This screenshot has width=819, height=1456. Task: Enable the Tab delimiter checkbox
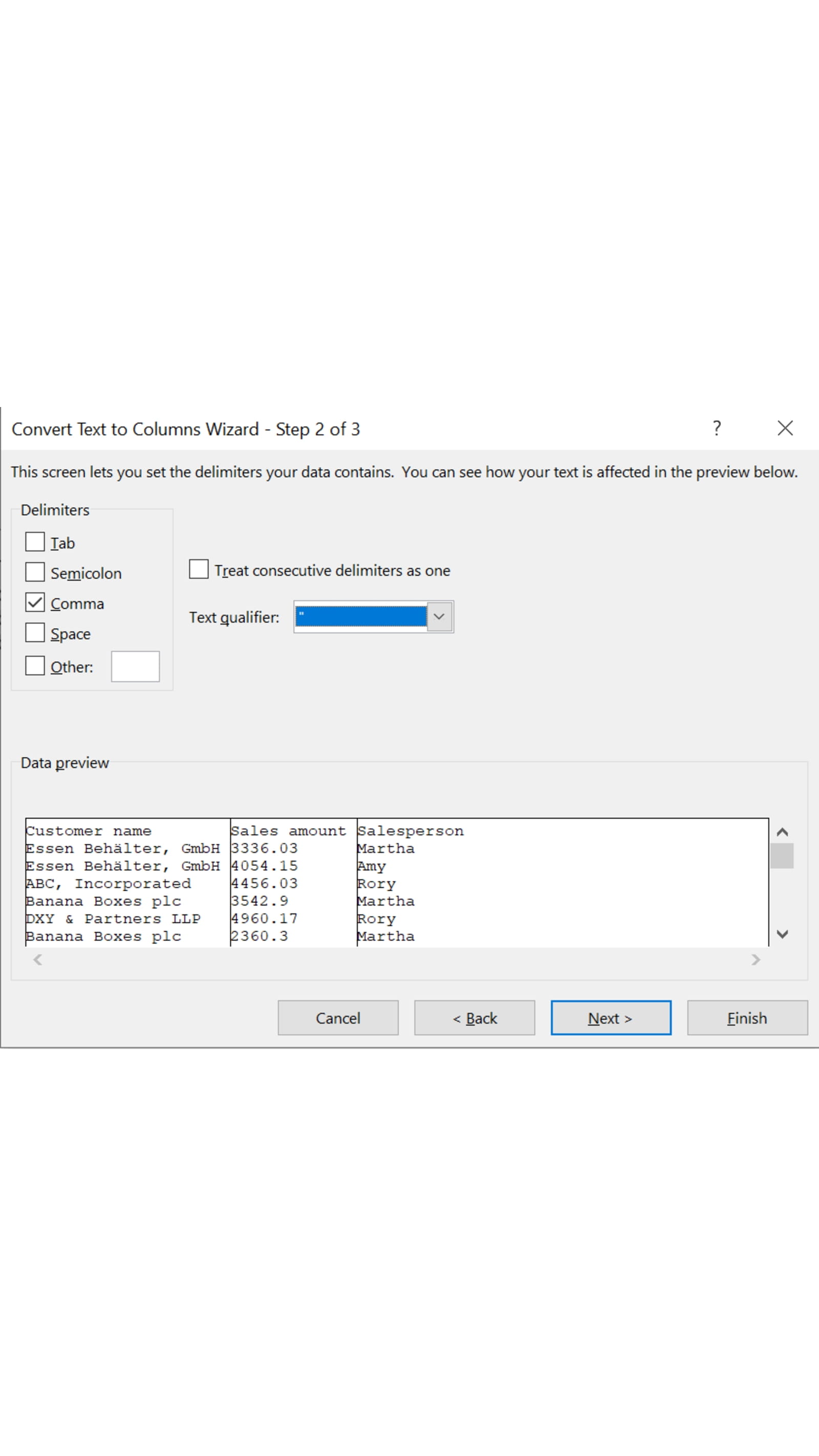click(35, 542)
